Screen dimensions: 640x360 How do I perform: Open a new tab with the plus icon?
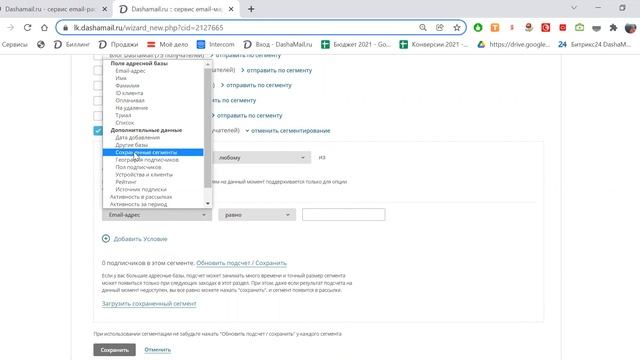251,9
